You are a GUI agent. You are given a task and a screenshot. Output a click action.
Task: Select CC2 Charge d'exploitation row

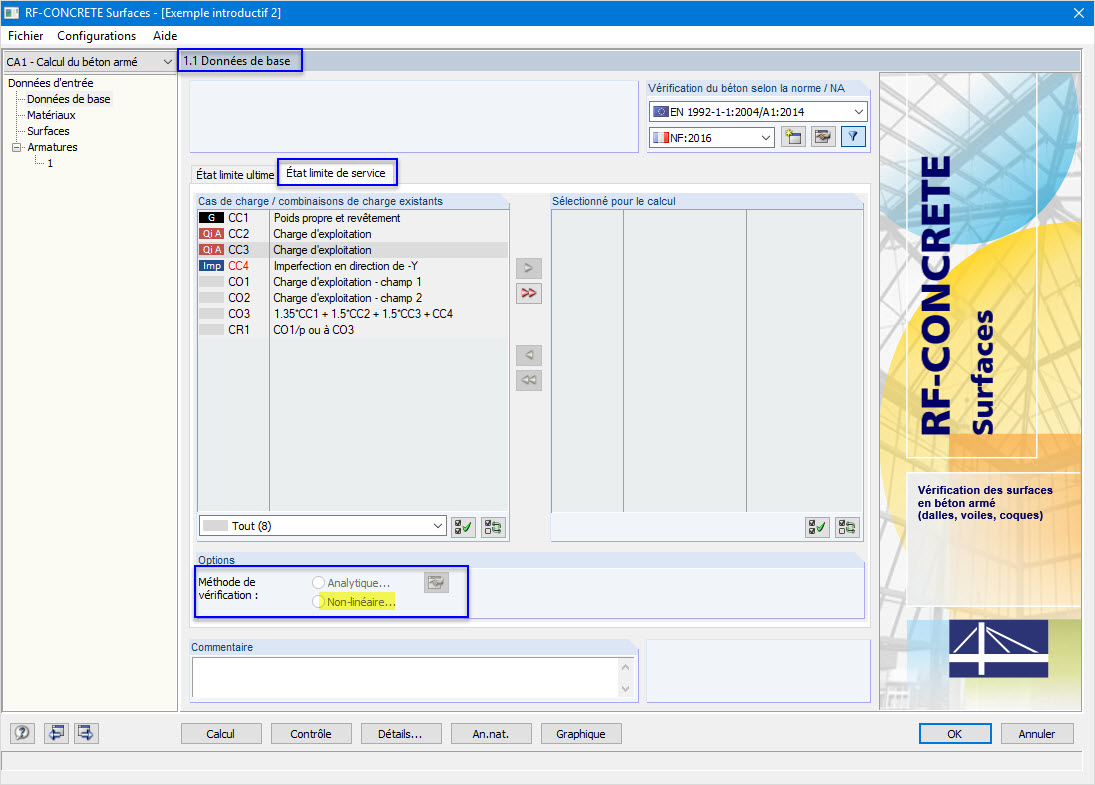tap(353, 234)
